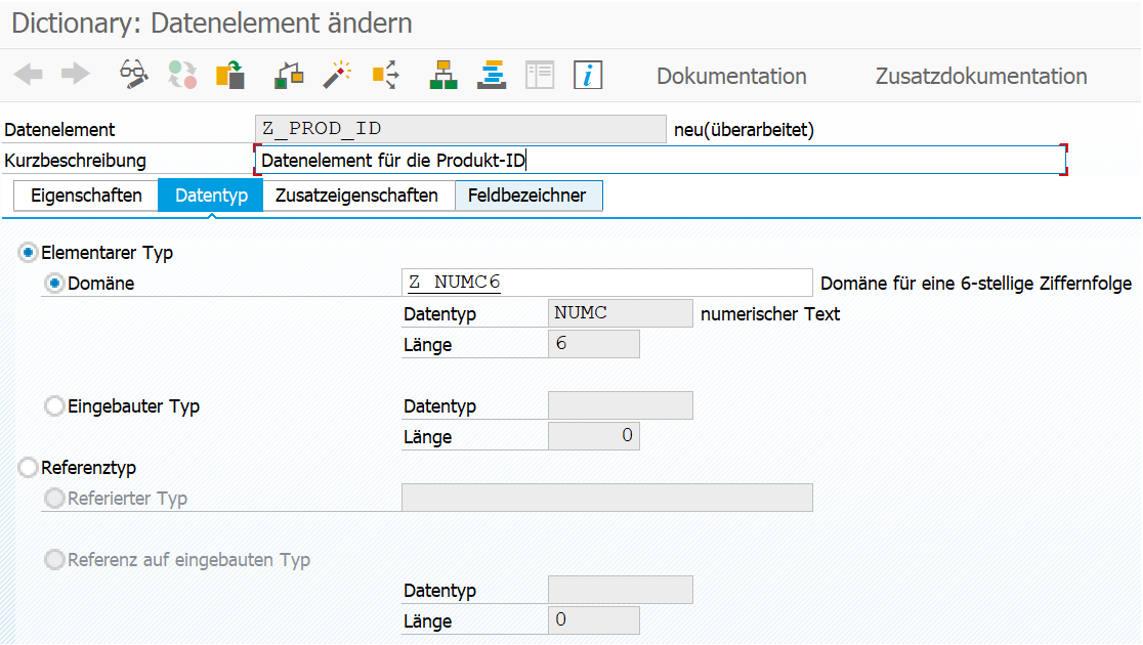Display the green object list hierarchy icon
Image resolution: width=1143 pixels, height=645 pixels.
pyautogui.click(x=443, y=74)
